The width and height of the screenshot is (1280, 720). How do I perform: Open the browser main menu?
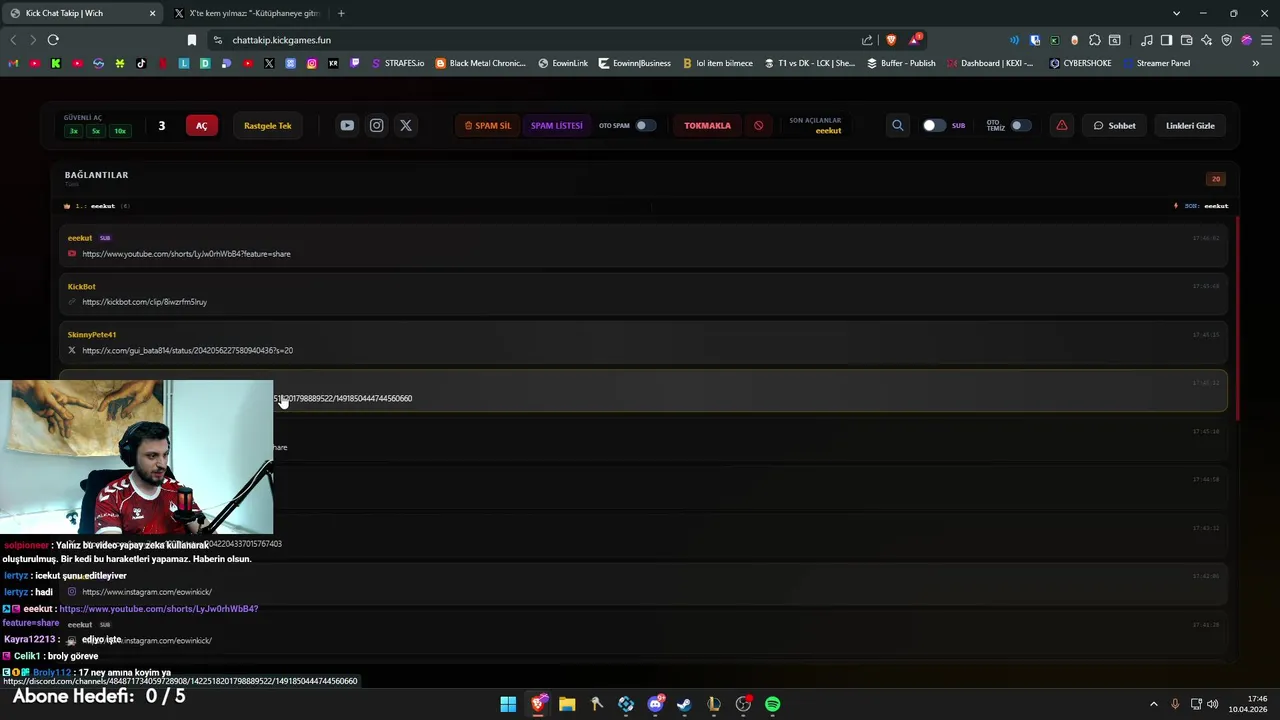click(x=1266, y=40)
